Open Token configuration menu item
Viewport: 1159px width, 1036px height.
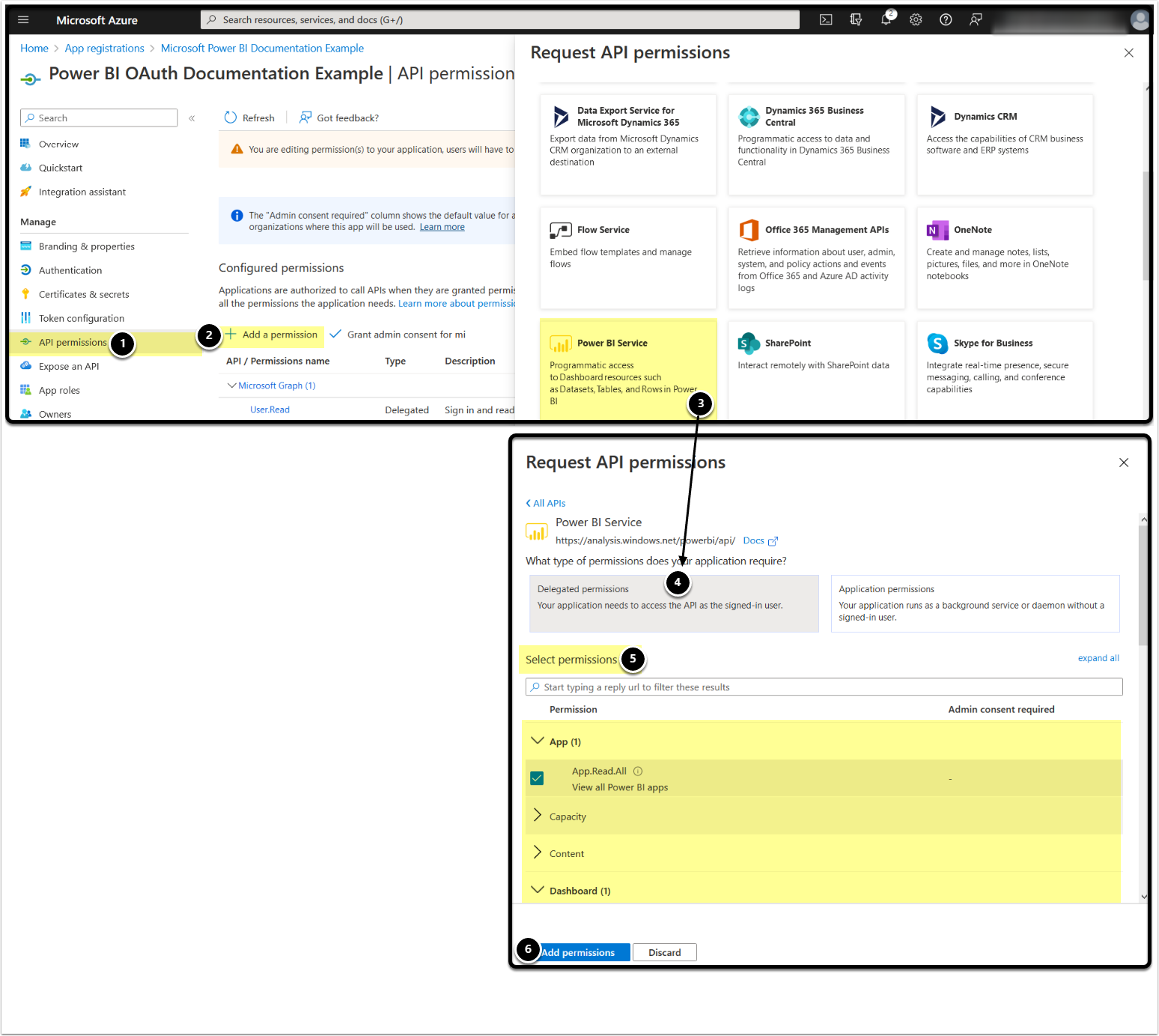click(x=82, y=318)
